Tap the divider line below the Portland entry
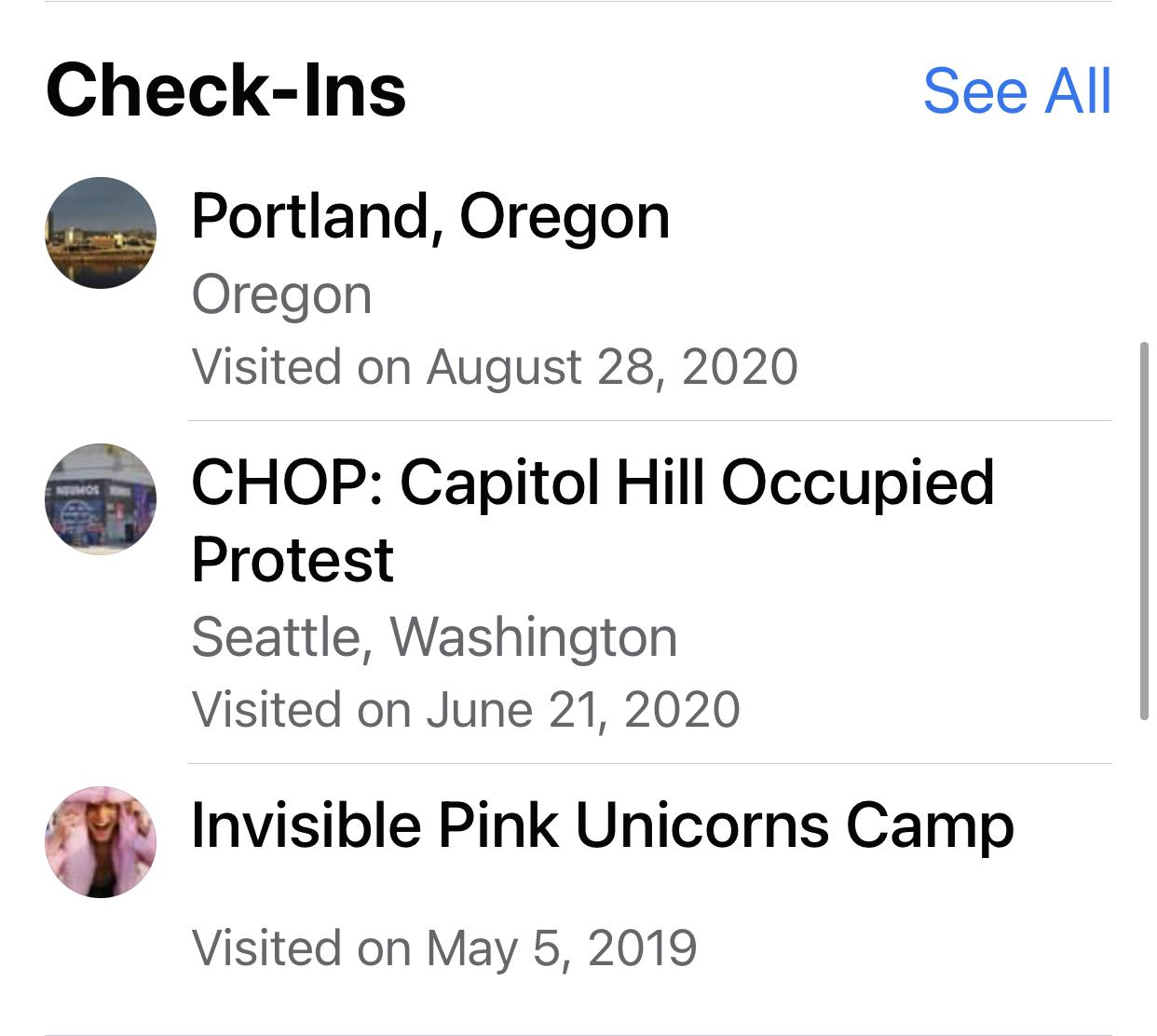Image resolution: width=1157 pixels, height=1036 pixels. (x=648, y=420)
